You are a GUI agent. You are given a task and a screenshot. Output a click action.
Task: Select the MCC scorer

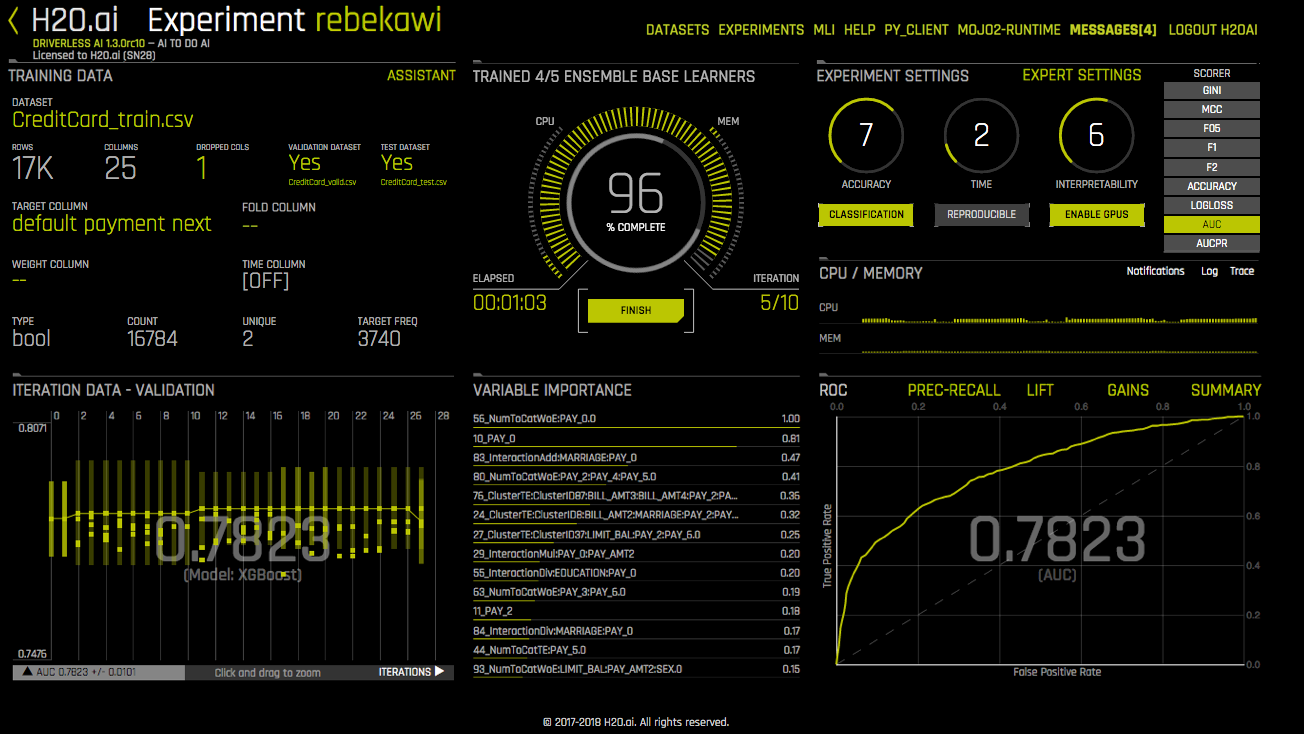[x=1211, y=109]
